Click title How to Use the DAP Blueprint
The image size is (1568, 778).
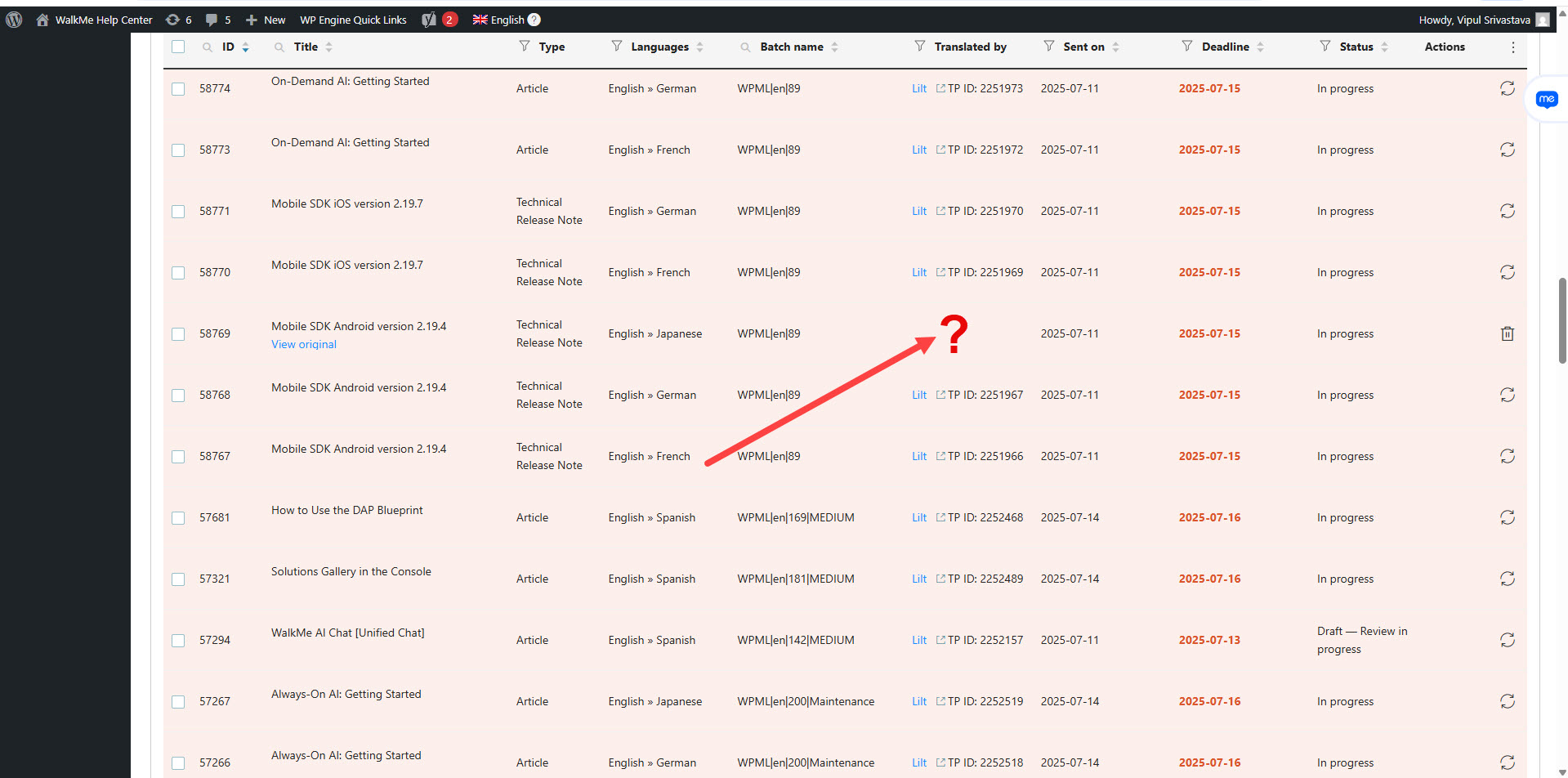point(347,510)
